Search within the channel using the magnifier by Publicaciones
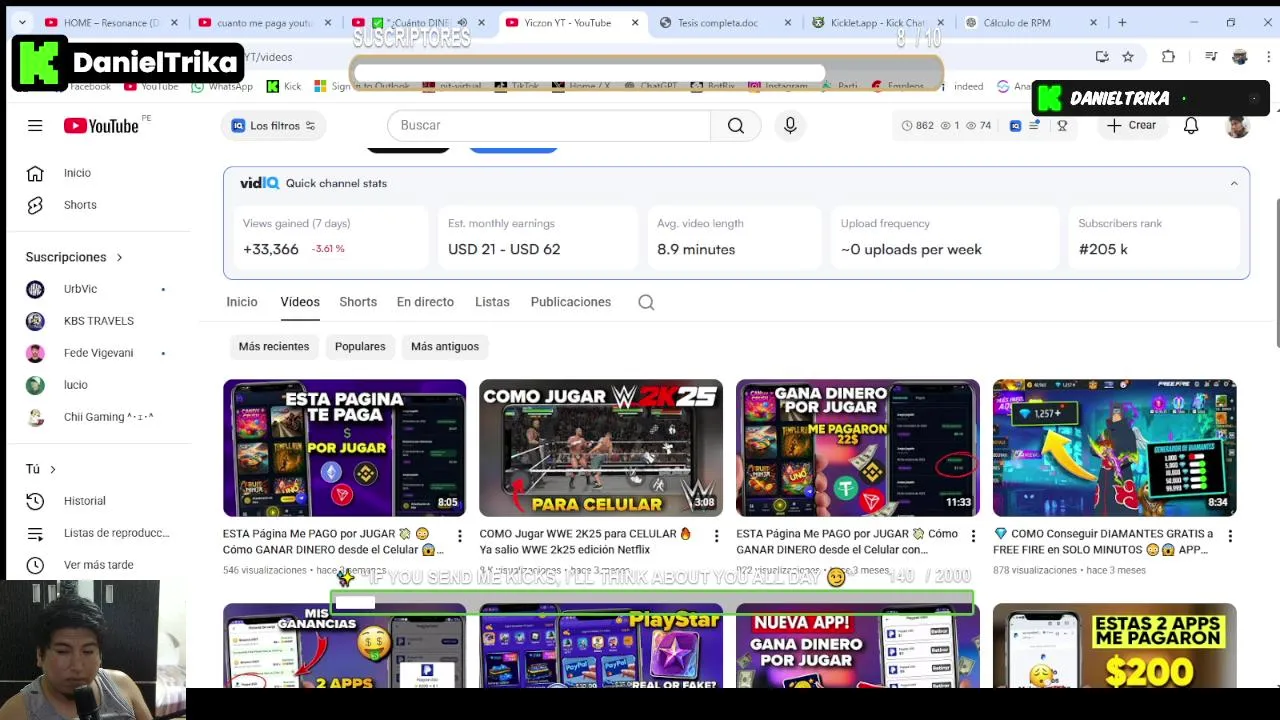 (x=646, y=302)
